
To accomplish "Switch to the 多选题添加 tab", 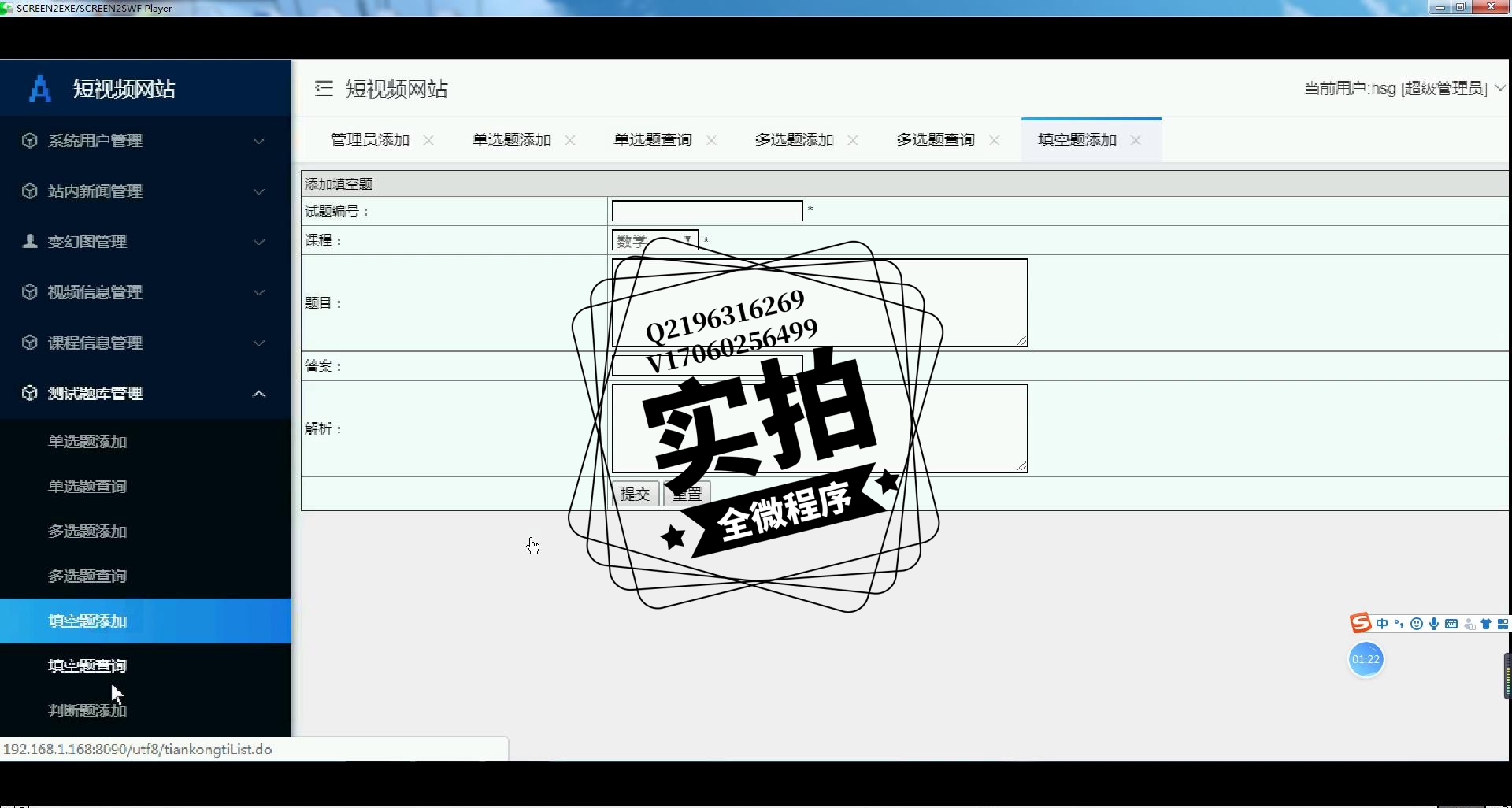I will pos(794,140).
